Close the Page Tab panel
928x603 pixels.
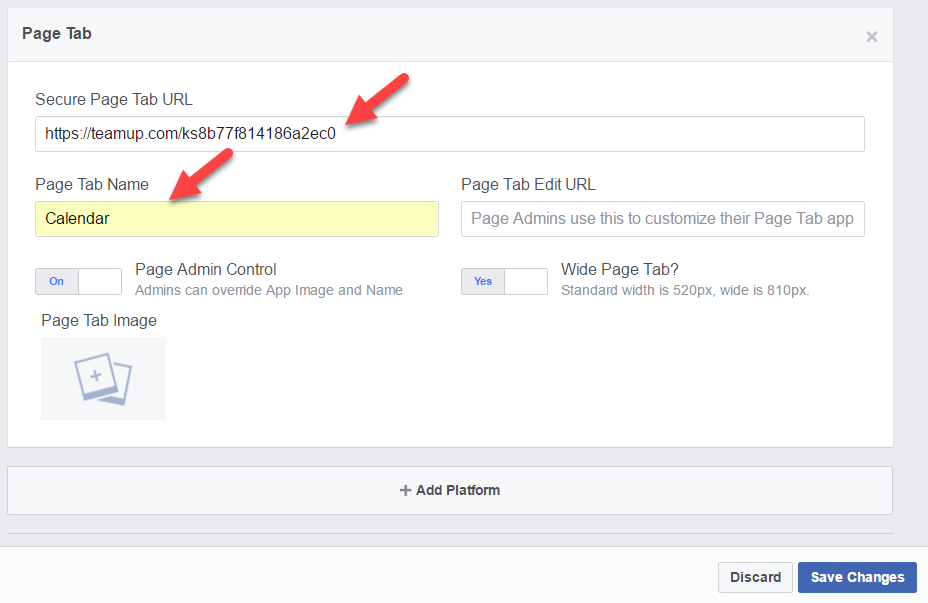pyautogui.click(x=871, y=37)
